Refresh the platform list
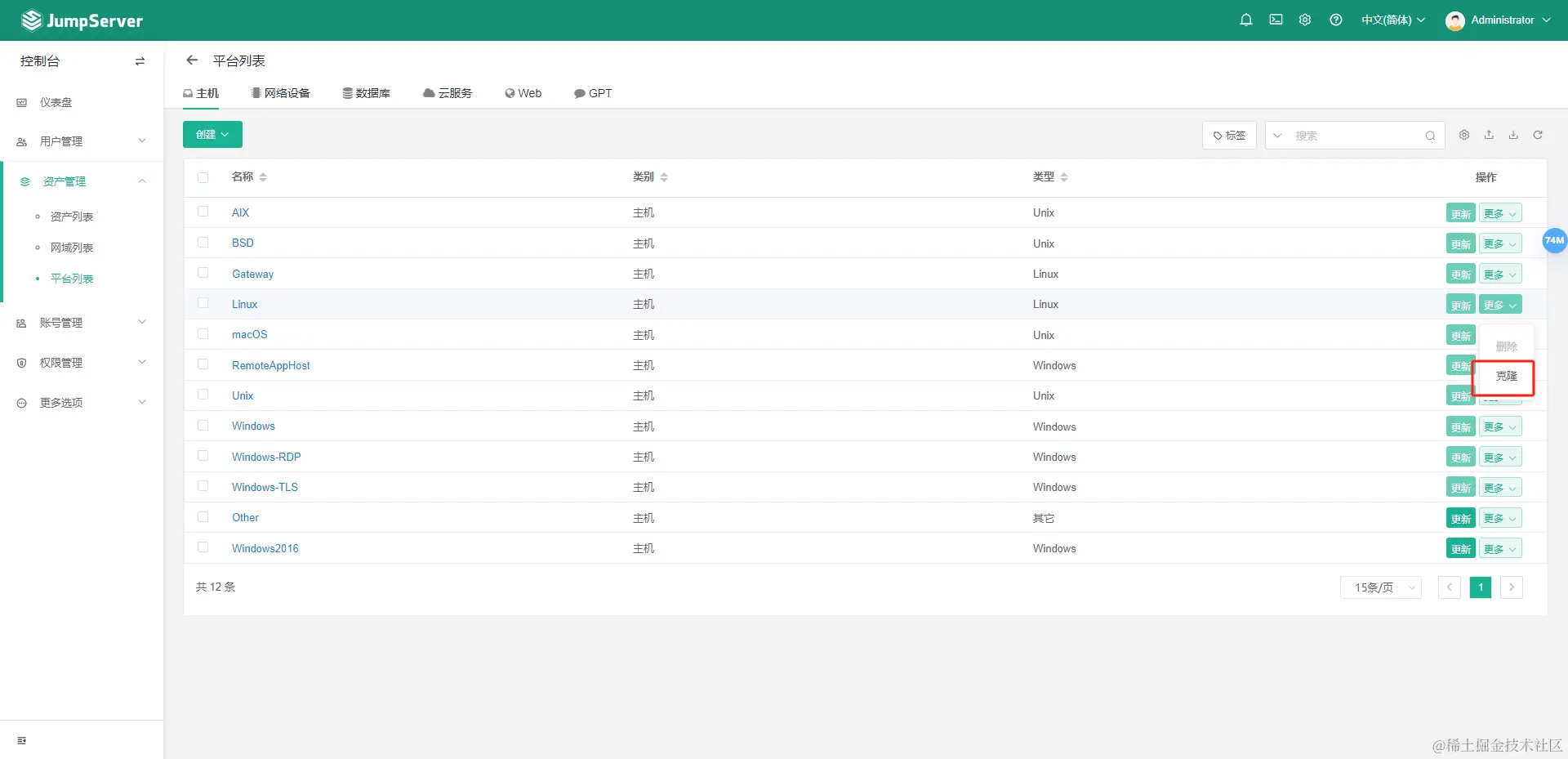Image resolution: width=1568 pixels, height=759 pixels. pos(1538,135)
